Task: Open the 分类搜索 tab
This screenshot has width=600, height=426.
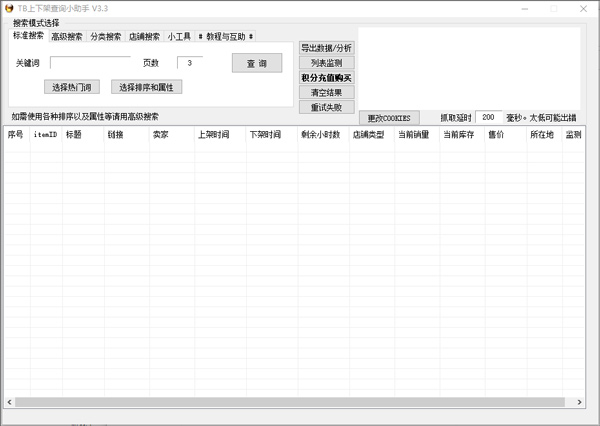Action: (x=106, y=37)
